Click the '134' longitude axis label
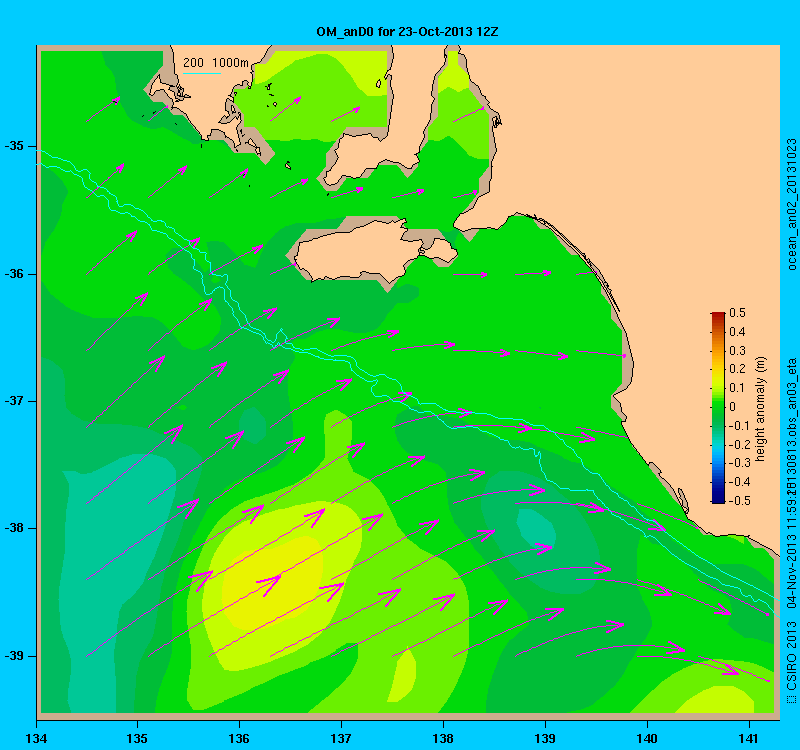The width and height of the screenshot is (800, 750). tap(36, 738)
